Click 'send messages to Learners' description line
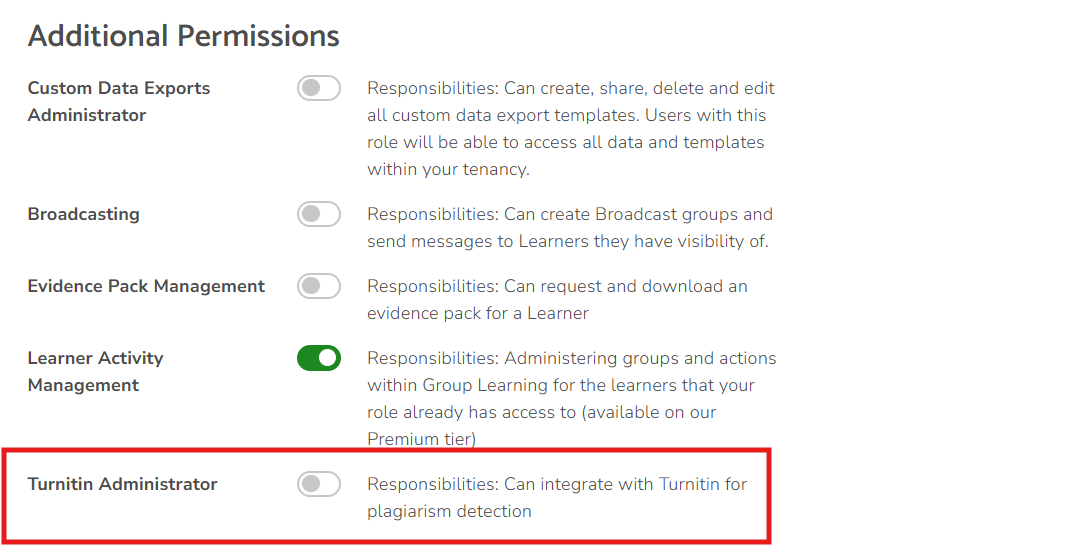This screenshot has width=1087, height=560. [567, 241]
